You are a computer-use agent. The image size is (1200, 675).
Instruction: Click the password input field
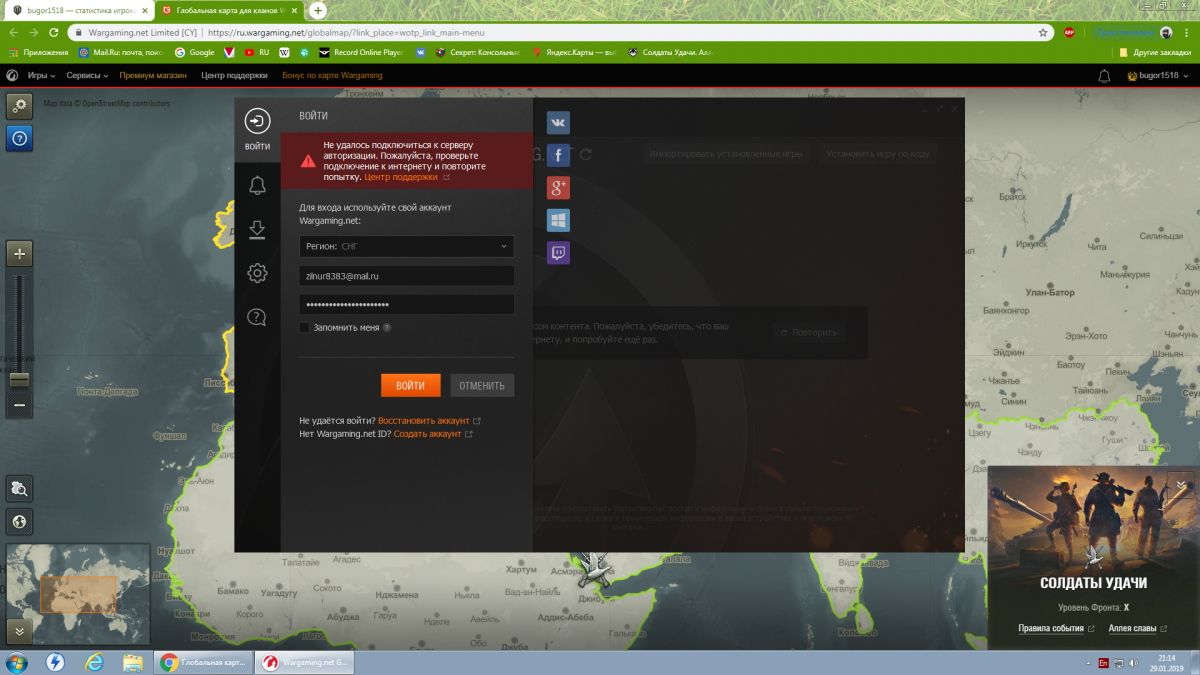(x=406, y=304)
